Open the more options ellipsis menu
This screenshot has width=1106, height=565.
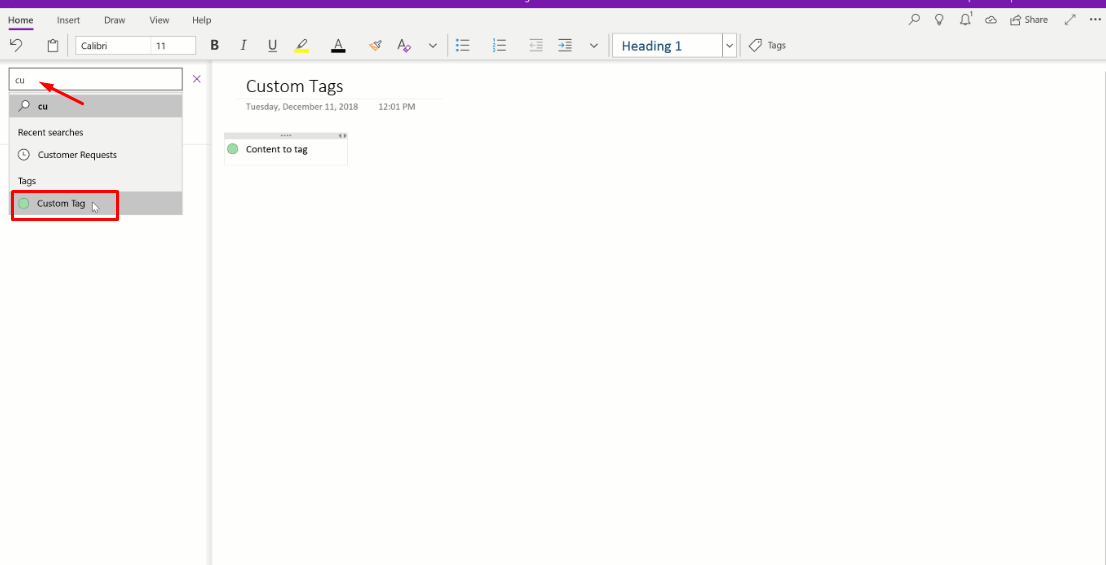coord(1095,20)
